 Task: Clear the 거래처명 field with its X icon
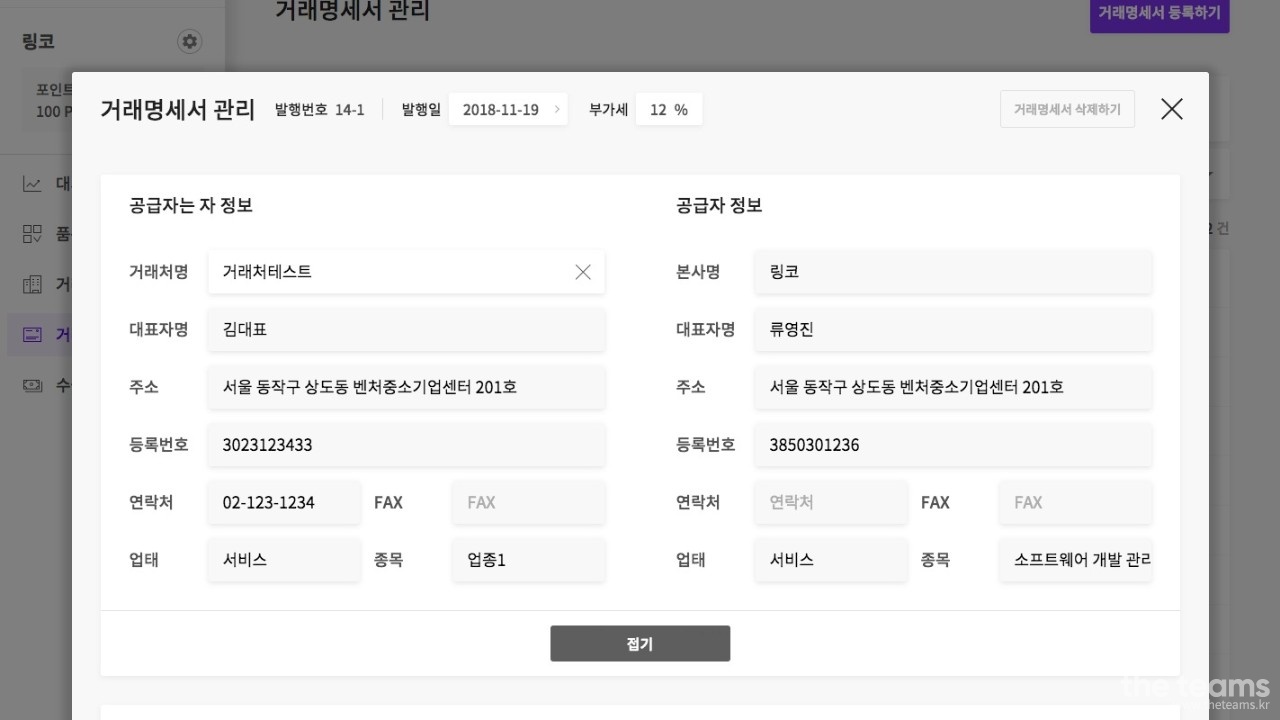click(x=583, y=272)
